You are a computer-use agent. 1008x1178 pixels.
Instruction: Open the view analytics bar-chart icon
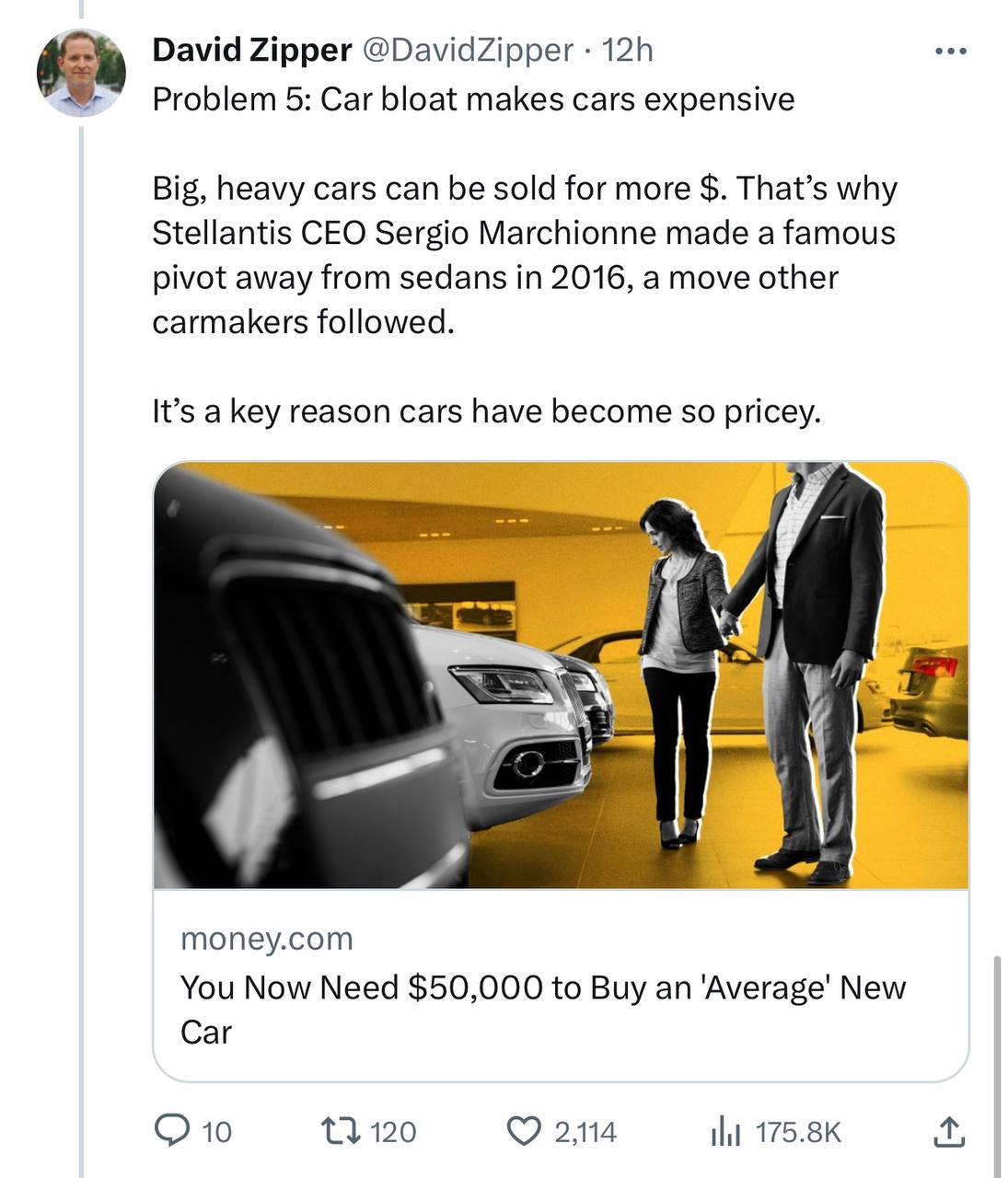[725, 1131]
